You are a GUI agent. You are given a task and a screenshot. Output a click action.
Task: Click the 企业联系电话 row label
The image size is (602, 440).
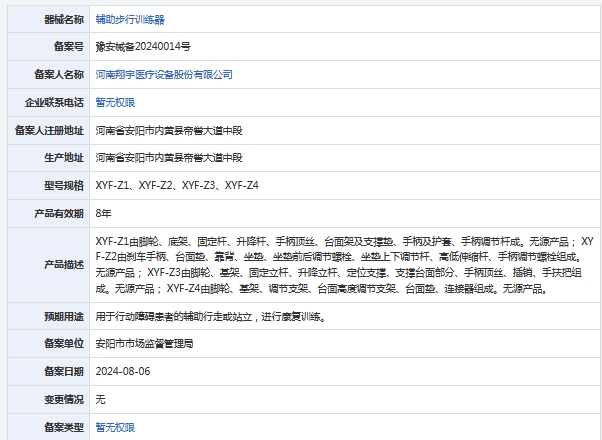54,103
